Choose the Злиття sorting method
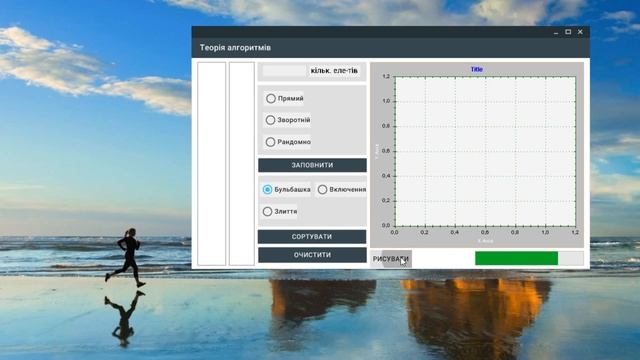 280,211
